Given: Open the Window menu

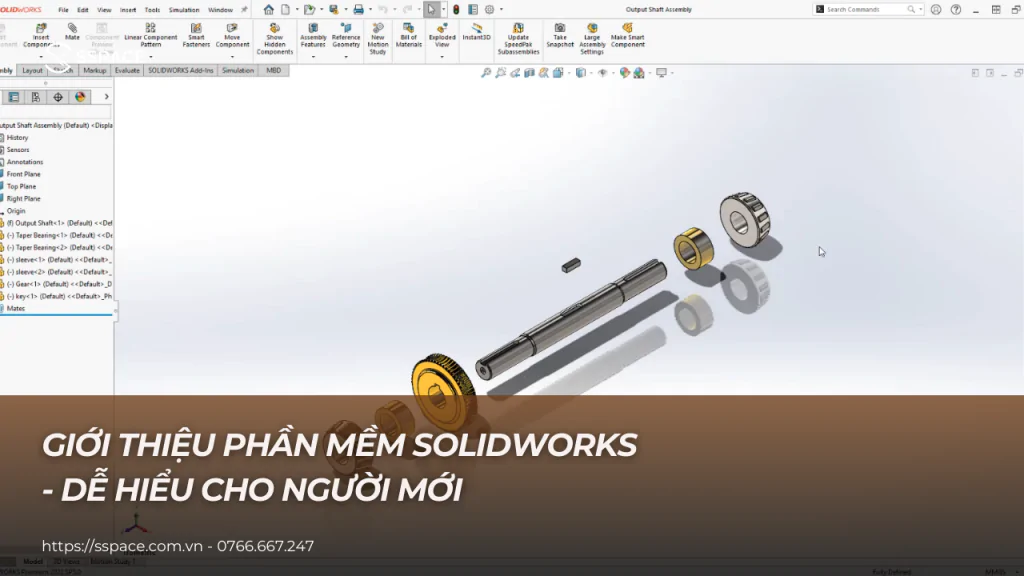Looking at the screenshot, I should pyautogui.click(x=220, y=10).
